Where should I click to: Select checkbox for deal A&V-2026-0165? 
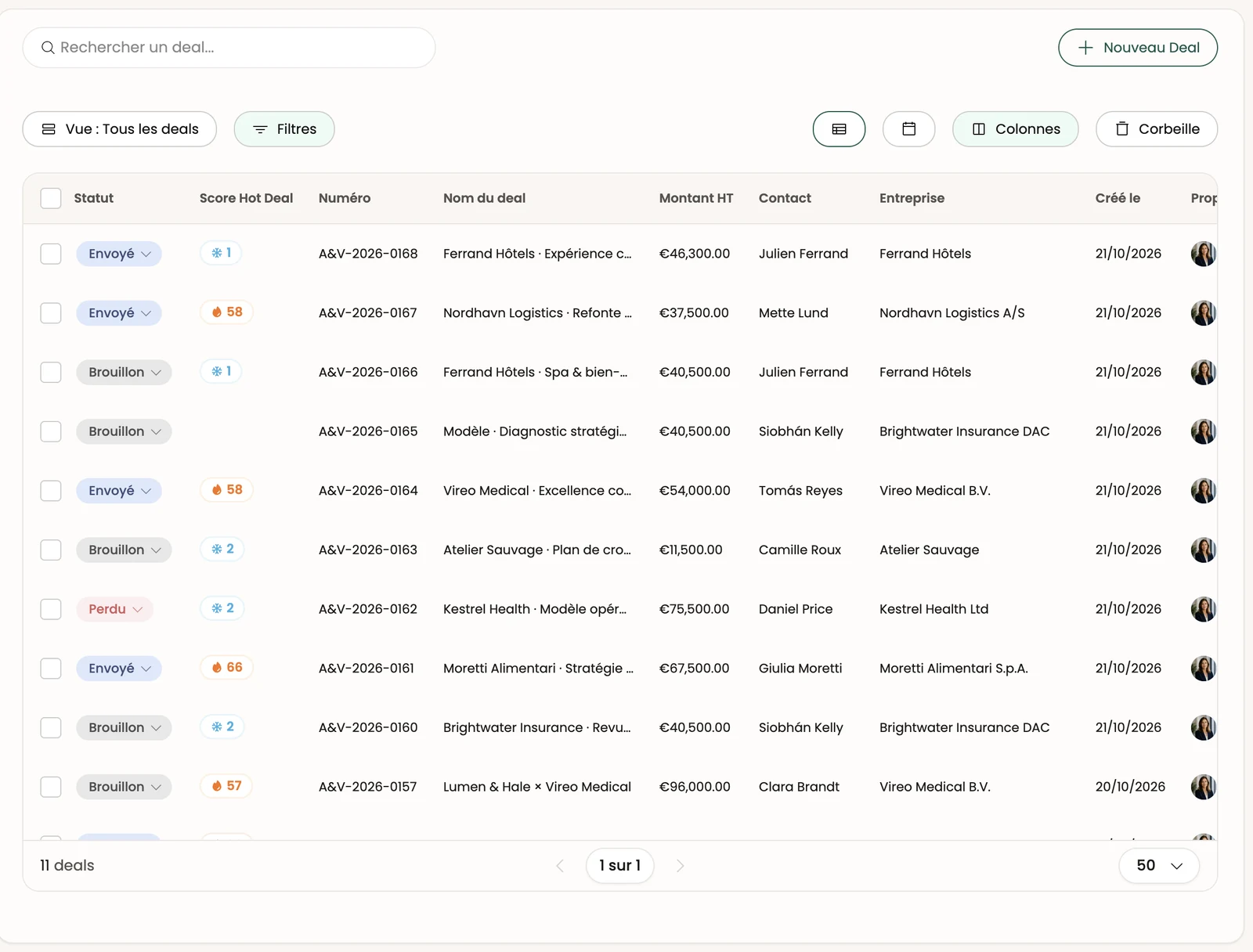click(51, 431)
